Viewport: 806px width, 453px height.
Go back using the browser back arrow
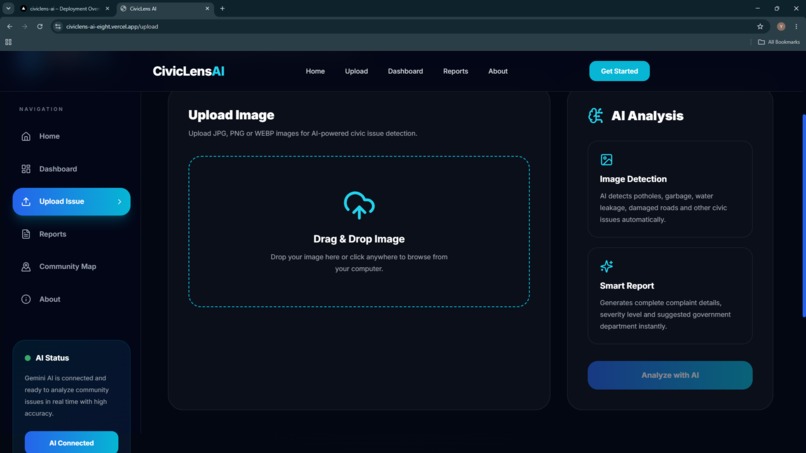[10, 26]
